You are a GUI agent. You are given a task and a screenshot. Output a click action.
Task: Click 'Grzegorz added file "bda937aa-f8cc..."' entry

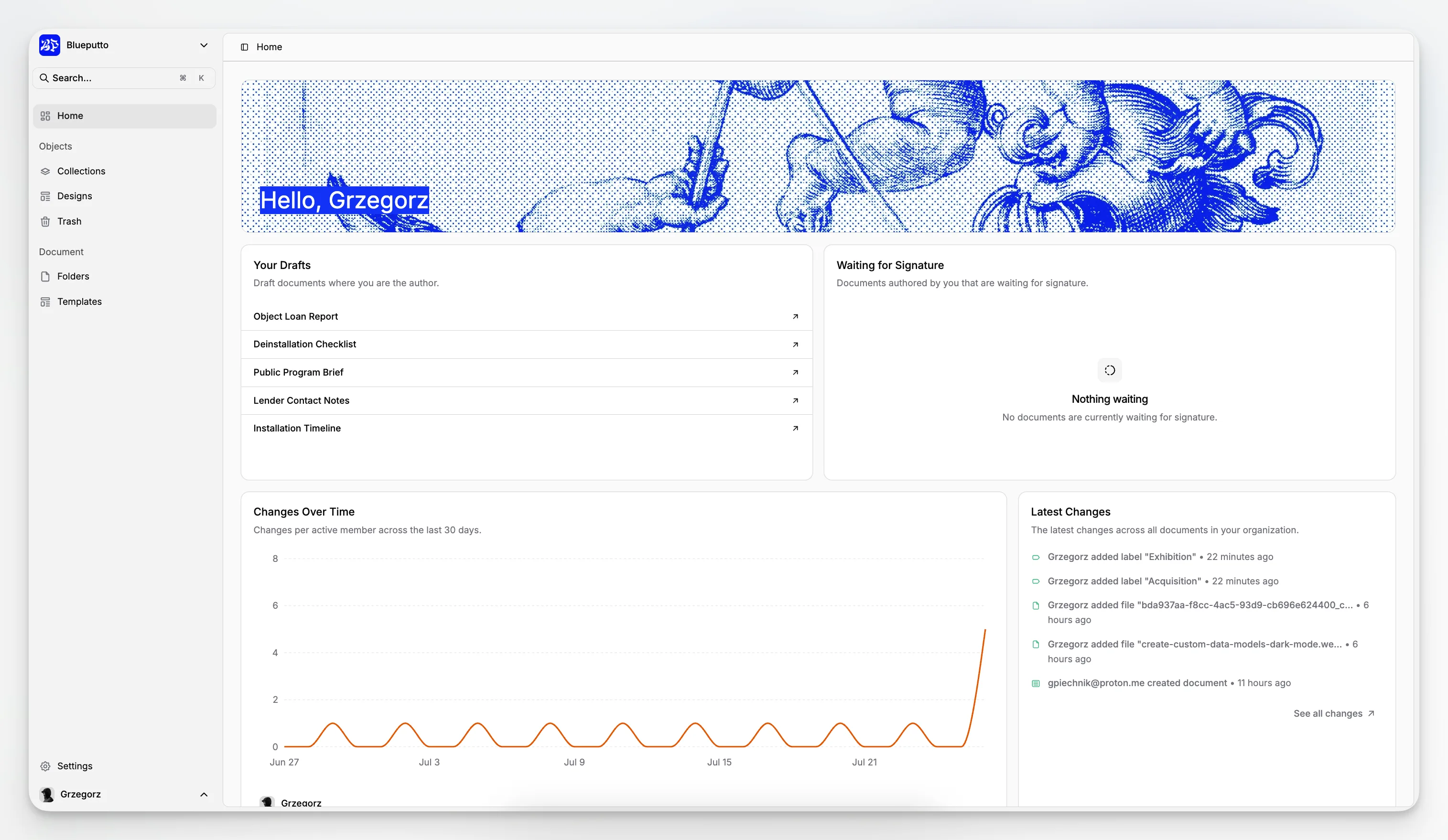(x=1208, y=612)
